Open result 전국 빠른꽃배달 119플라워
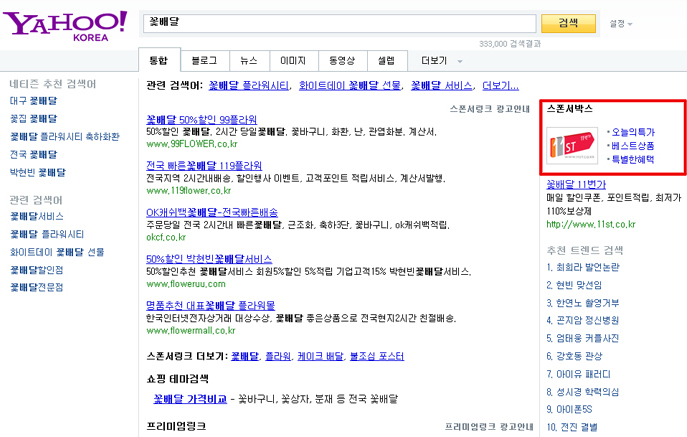The image size is (687, 437). [x=204, y=166]
